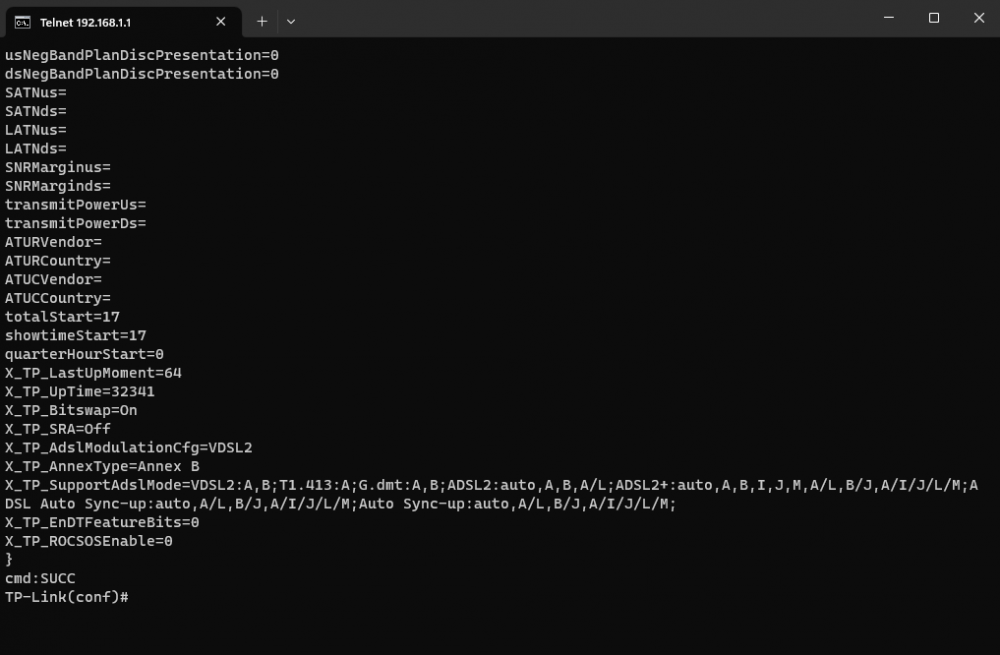Click the X_TP_ROCSOSEnable=0 line

(89, 541)
